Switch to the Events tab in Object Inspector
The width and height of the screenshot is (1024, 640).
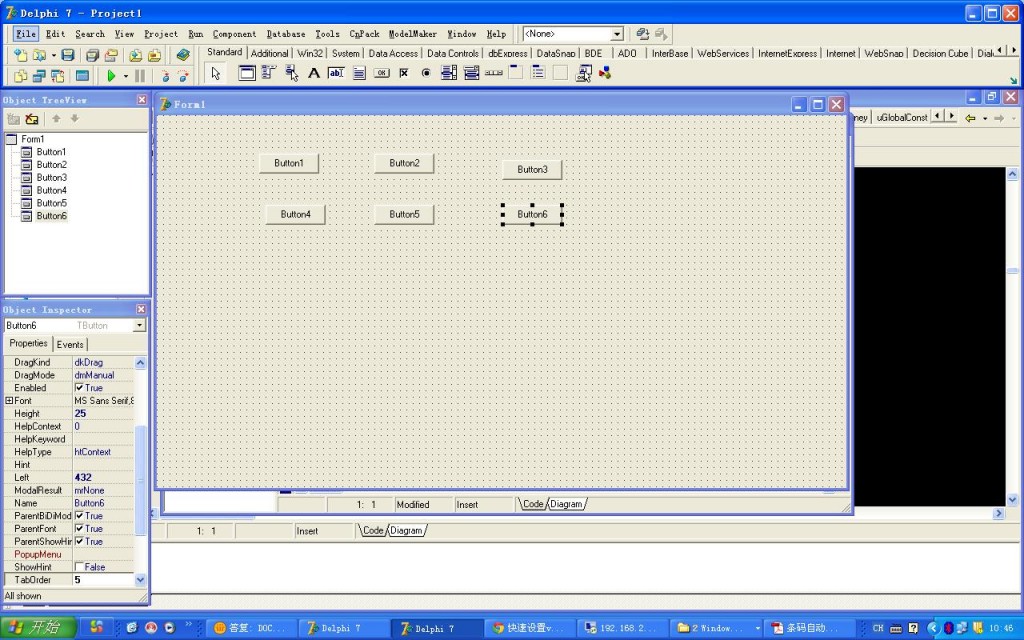click(70, 345)
